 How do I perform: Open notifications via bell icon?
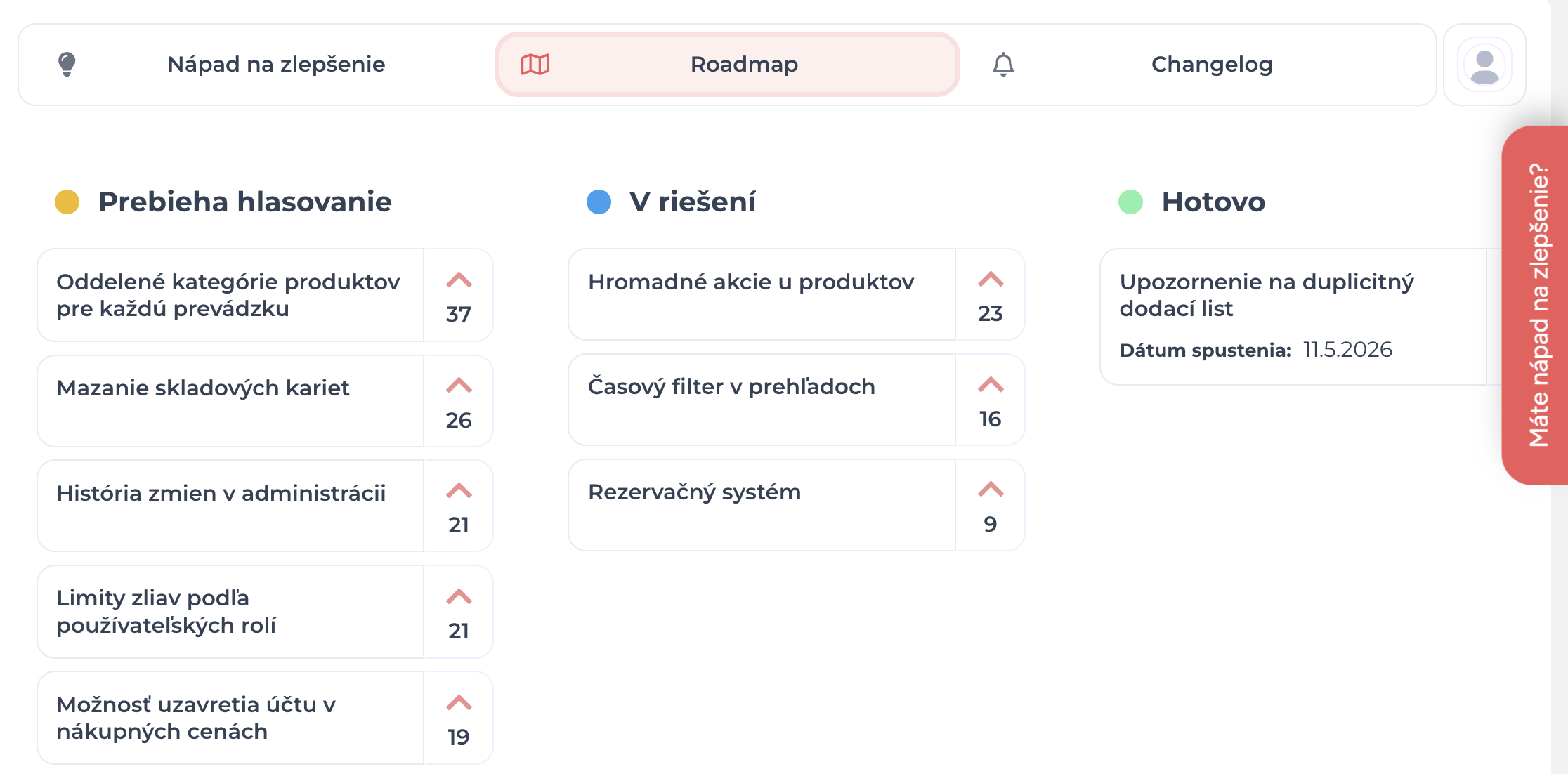click(x=1003, y=64)
